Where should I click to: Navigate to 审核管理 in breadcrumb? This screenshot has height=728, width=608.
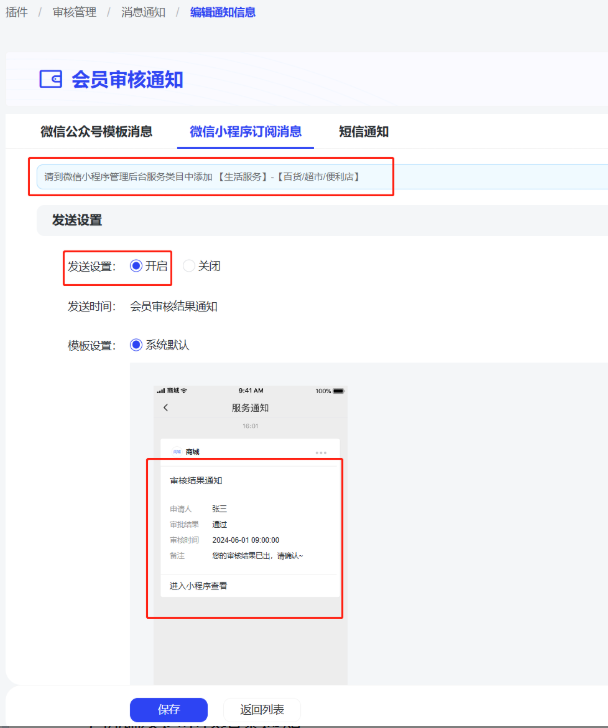[75, 12]
